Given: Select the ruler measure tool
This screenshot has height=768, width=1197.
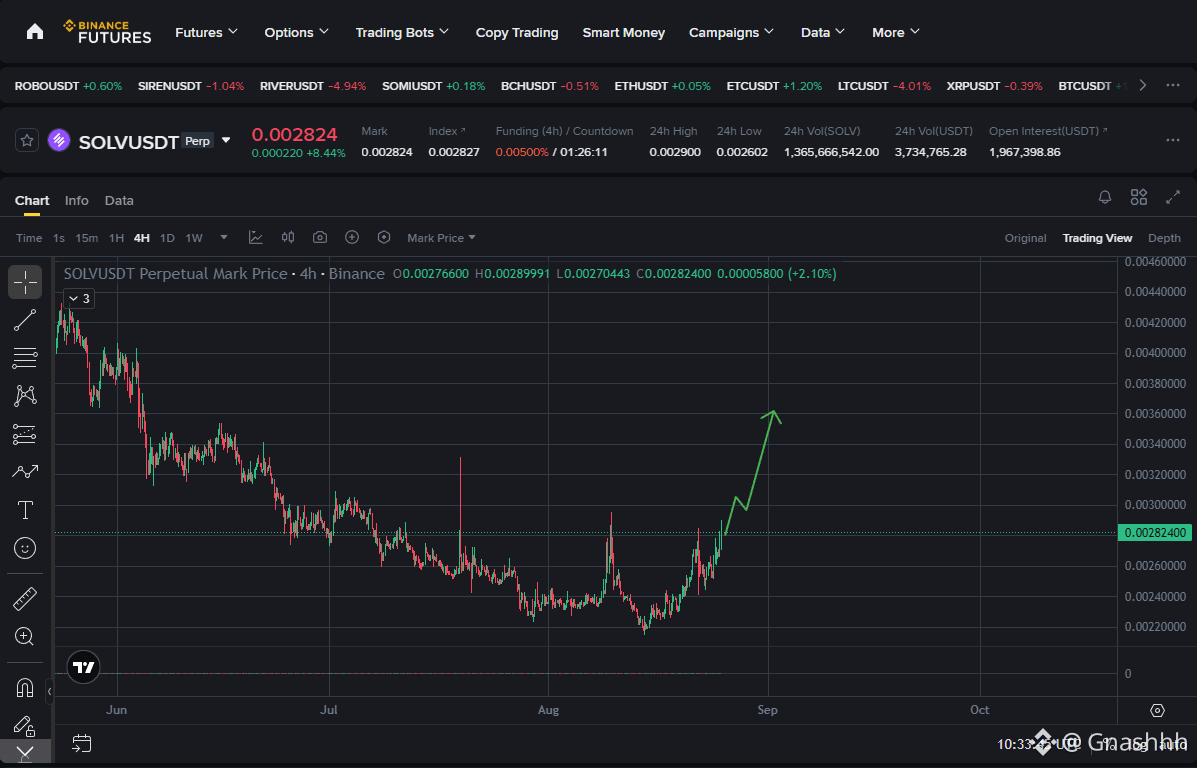Looking at the screenshot, I should coord(25,599).
